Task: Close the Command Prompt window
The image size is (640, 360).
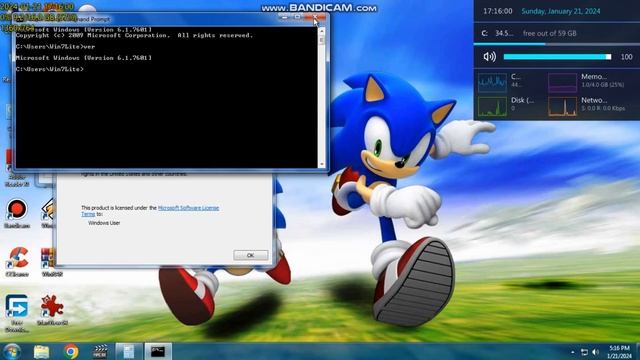Action: 315,17
